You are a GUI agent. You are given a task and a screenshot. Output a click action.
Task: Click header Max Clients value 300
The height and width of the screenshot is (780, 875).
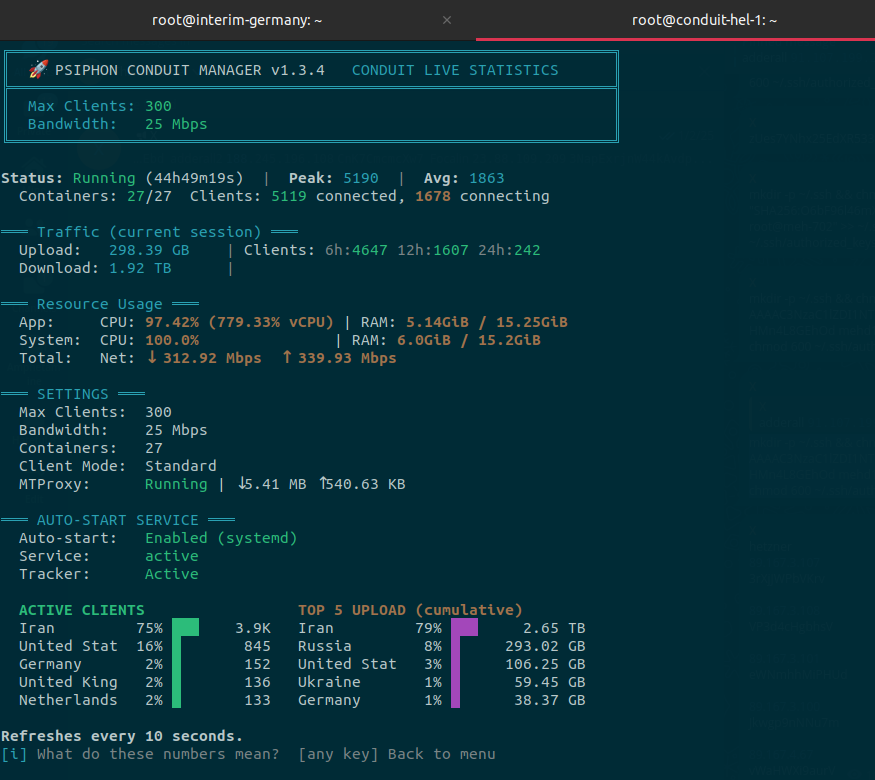158,106
